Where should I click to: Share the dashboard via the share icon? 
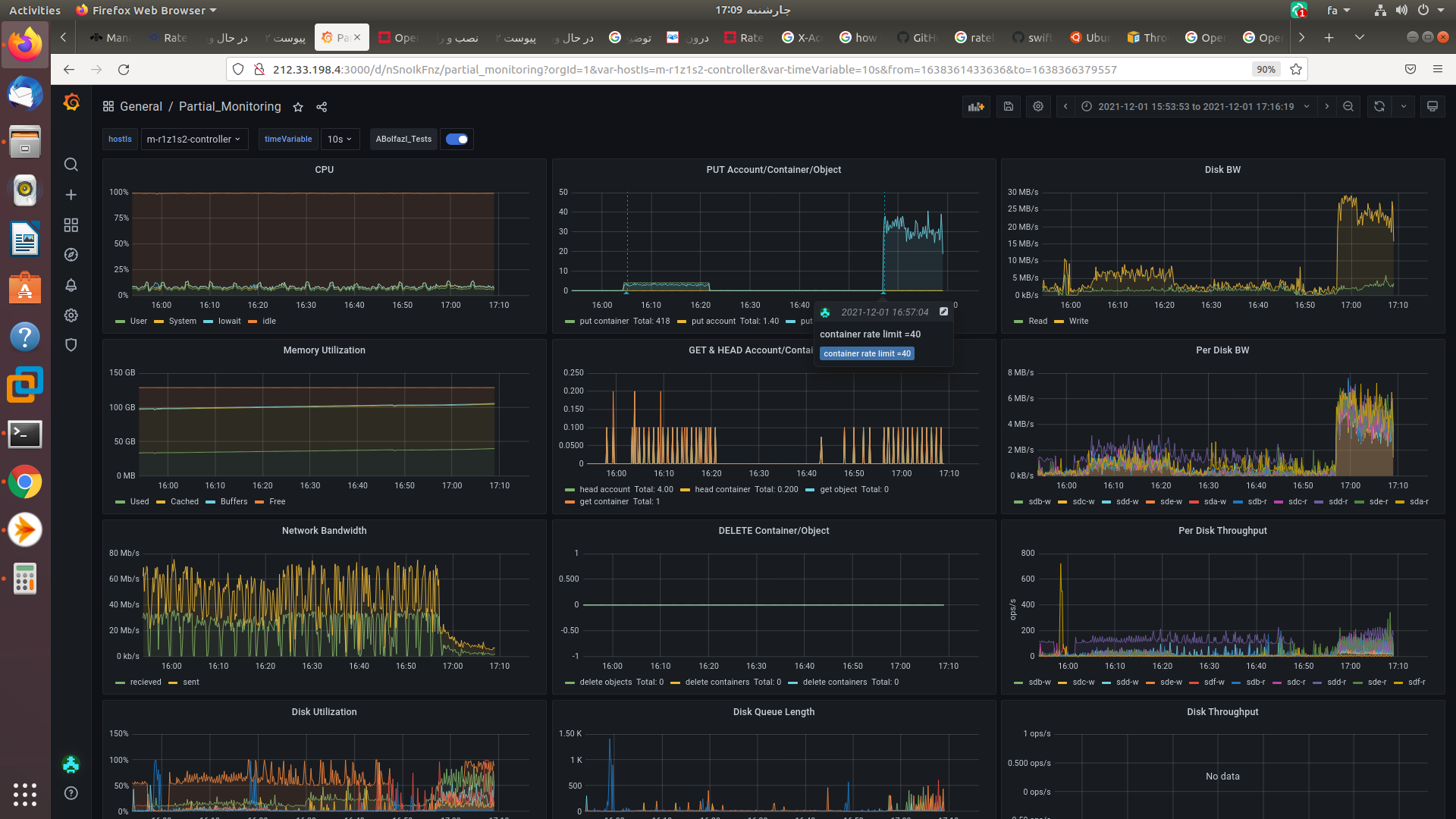point(322,107)
